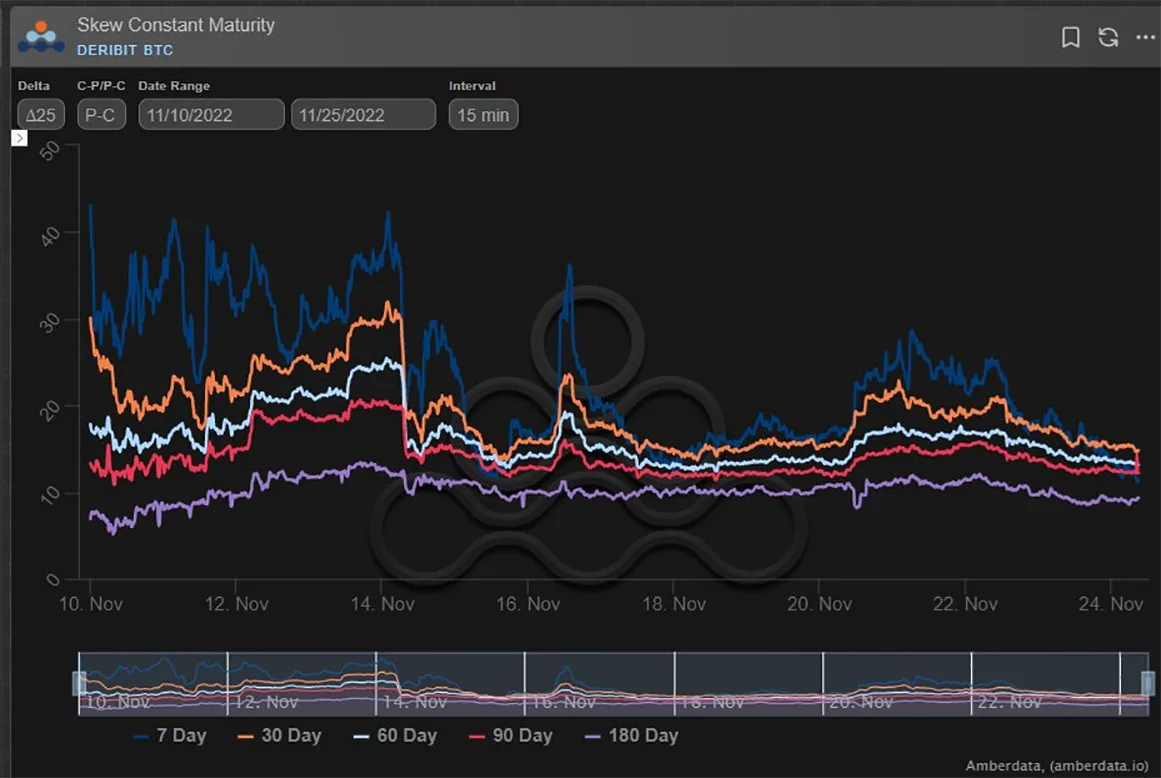Toggle the 60 Day series in legend
Screen dimensions: 1161x778
tap(395, 736)
